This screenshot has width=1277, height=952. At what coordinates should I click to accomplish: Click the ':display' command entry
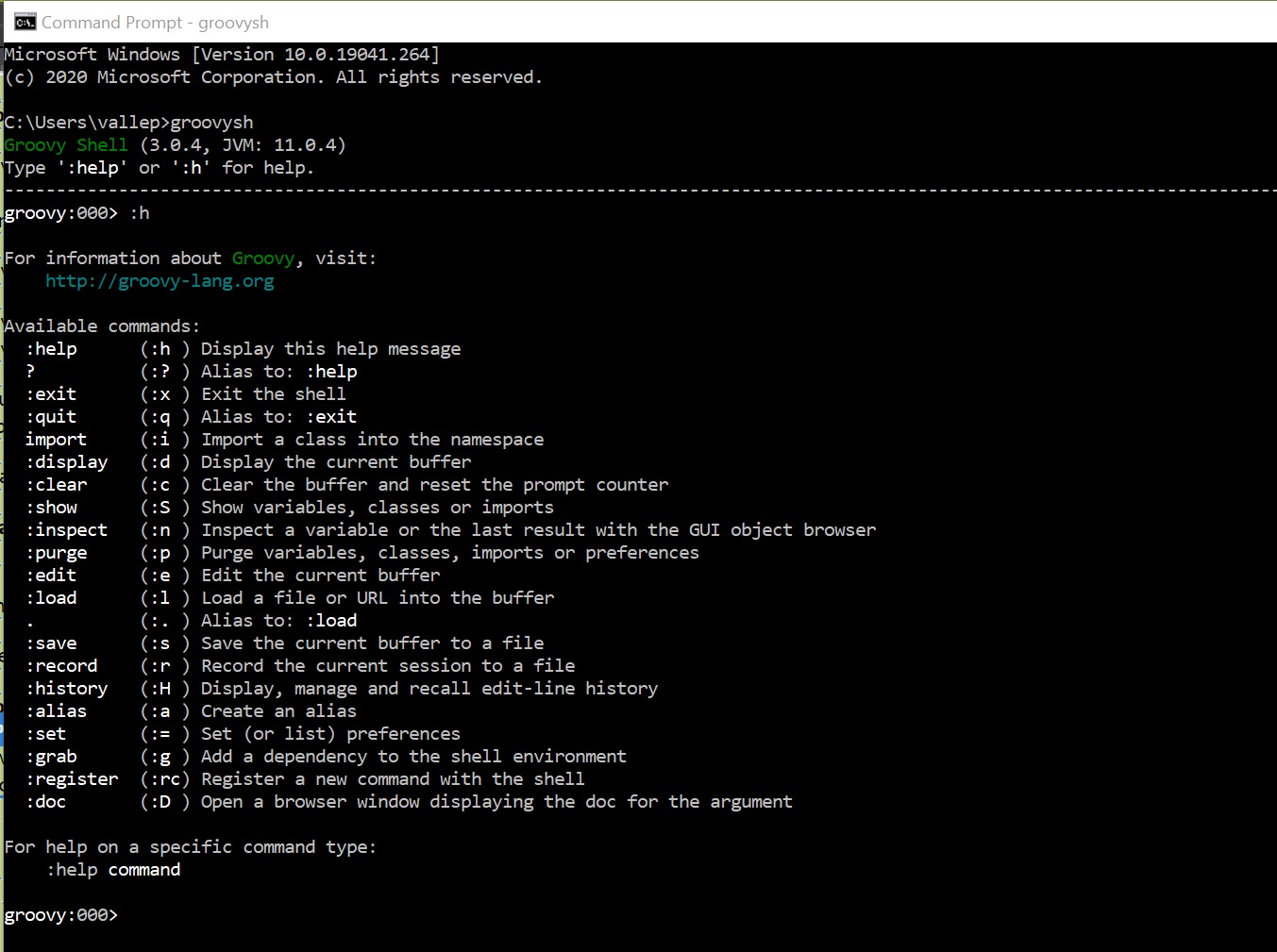(66, 462)
